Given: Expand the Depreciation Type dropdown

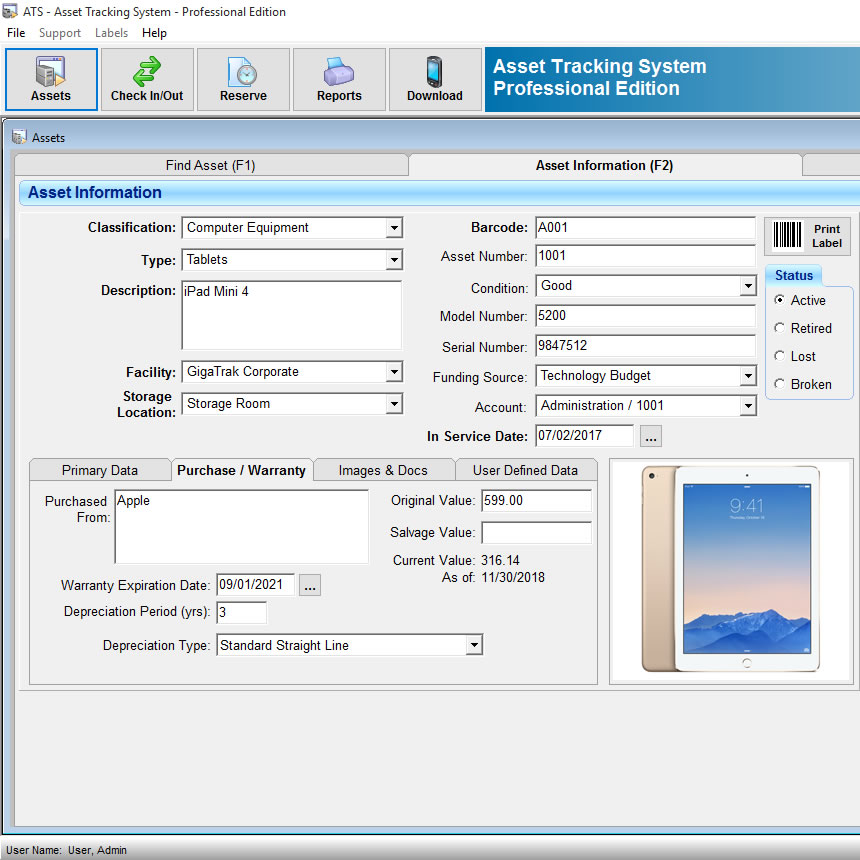Looking at the screenshot, I should coord(473,646).
